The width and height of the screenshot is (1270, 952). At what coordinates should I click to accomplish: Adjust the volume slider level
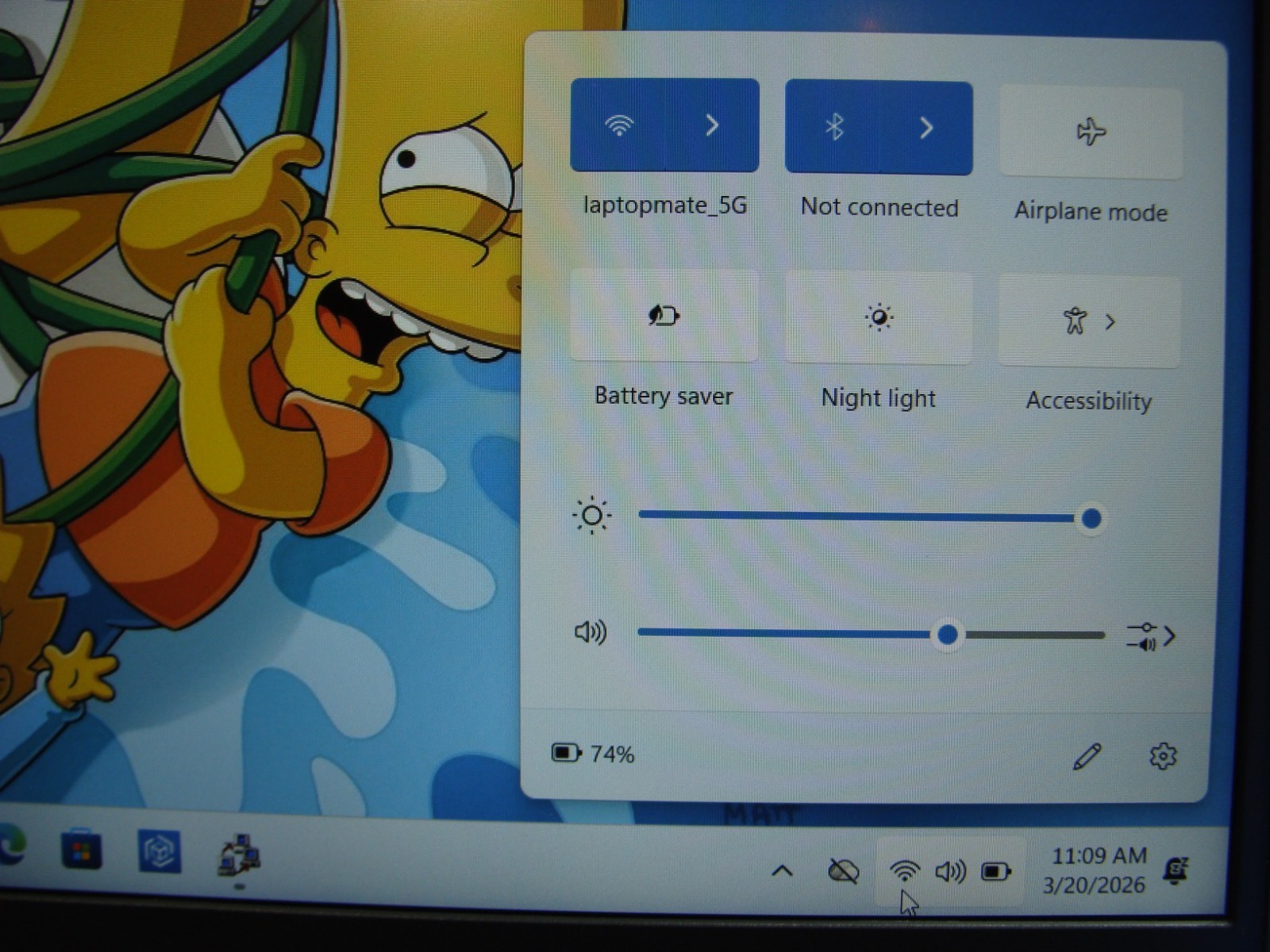tap(871, 634)
